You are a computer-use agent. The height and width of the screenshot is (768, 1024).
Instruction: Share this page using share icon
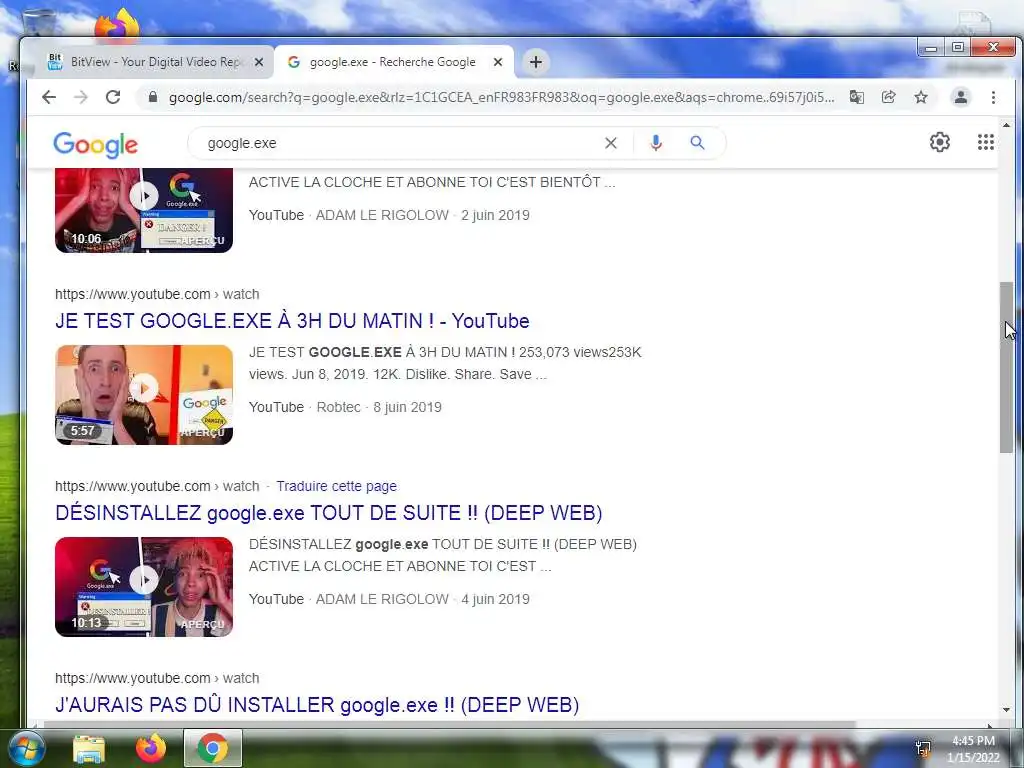click(888, 97)
